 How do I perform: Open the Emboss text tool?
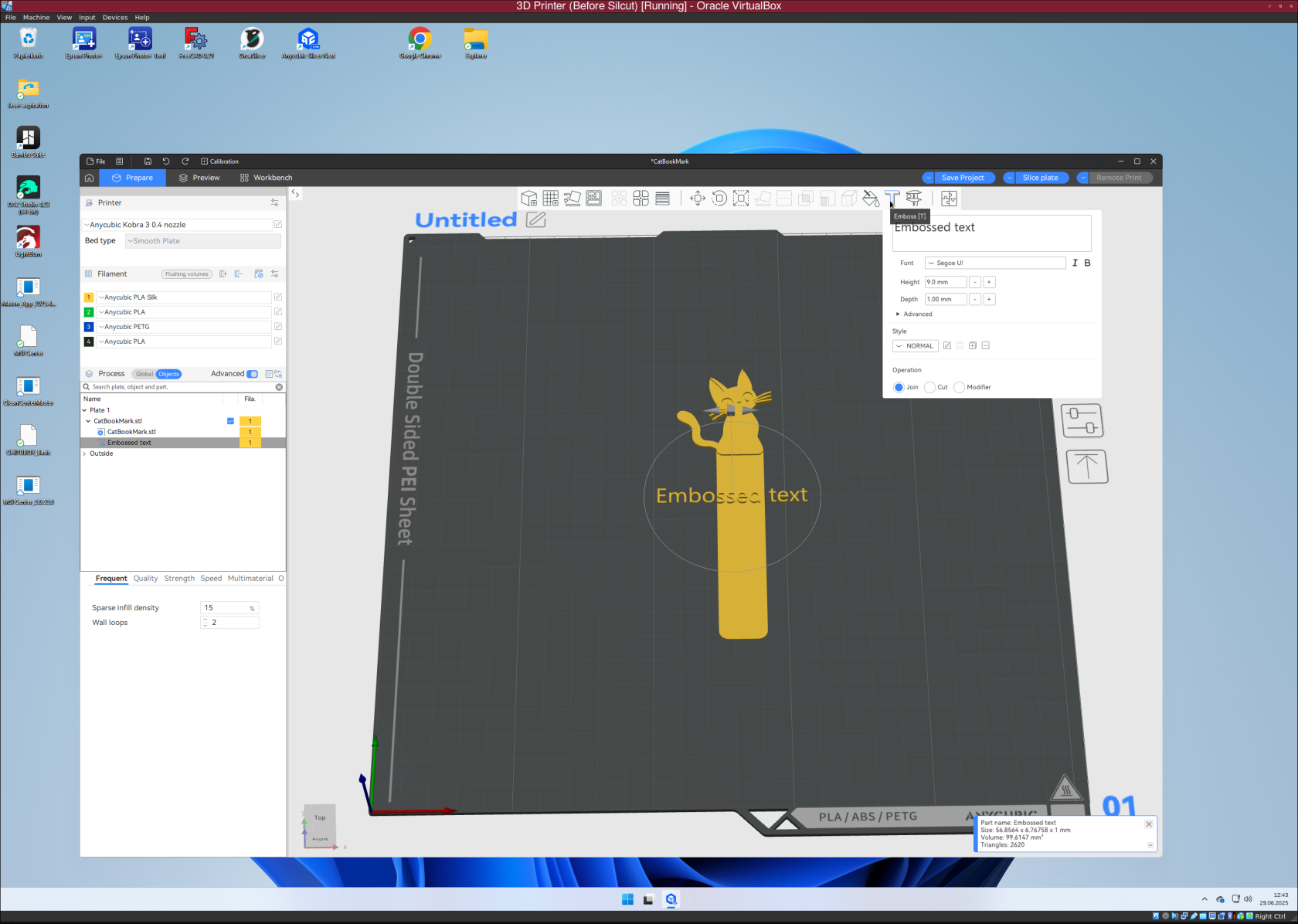tap(892, 199)
